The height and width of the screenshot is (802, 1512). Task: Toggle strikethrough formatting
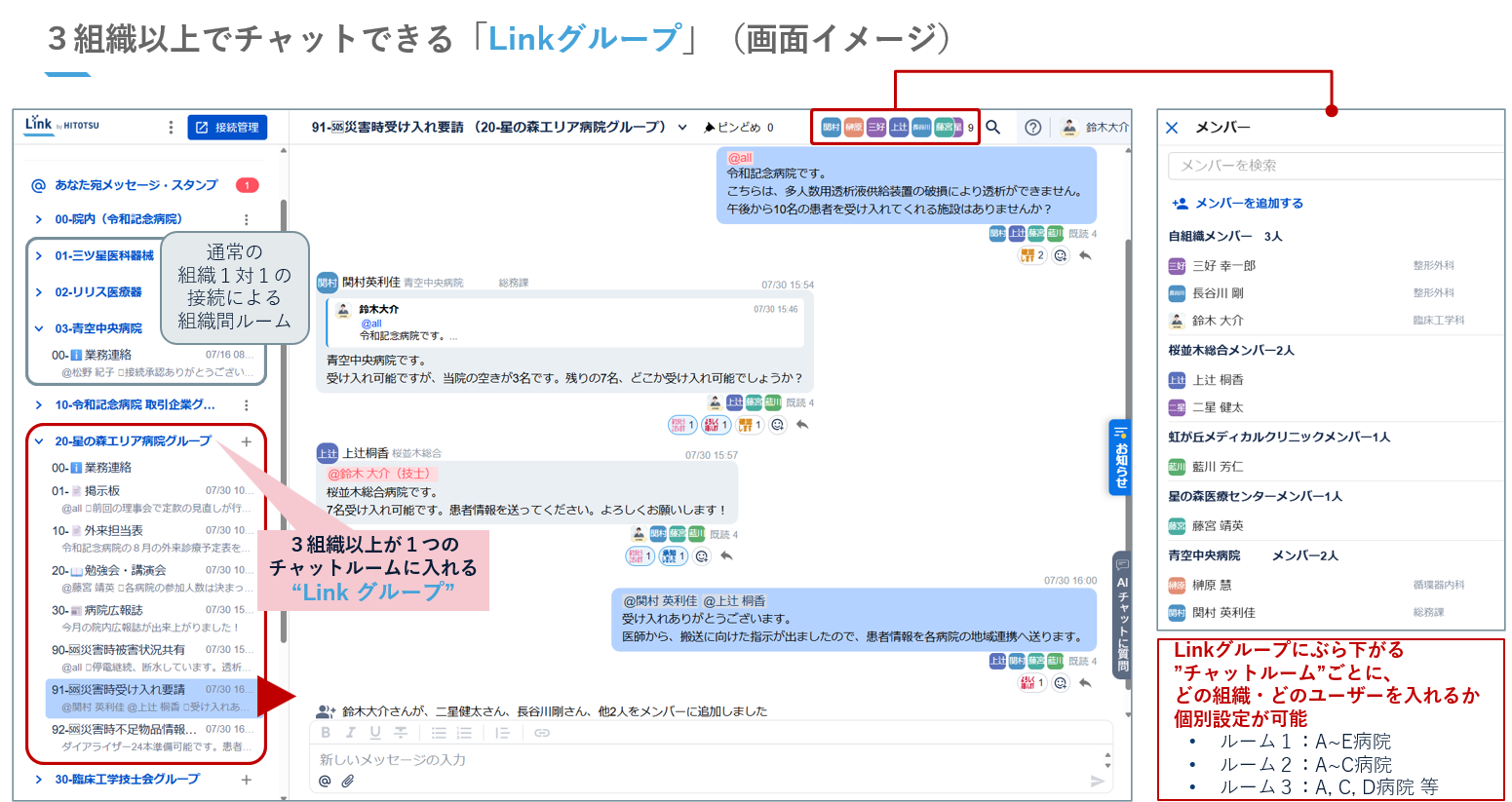(400, 733)
